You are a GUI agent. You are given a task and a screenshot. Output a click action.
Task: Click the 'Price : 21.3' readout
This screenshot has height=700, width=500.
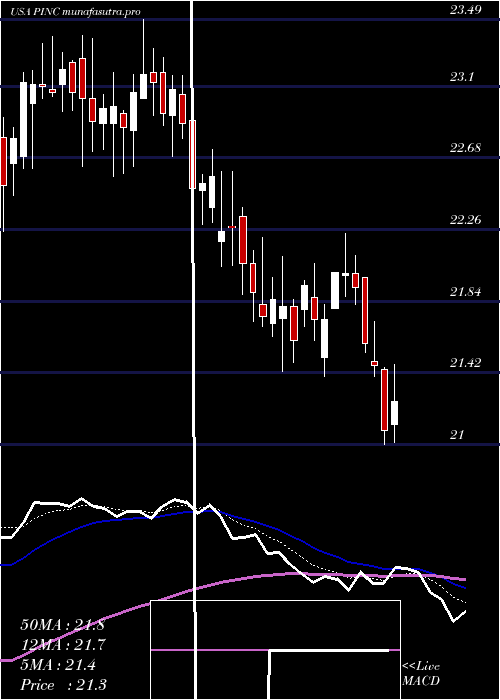coord(63,685)
